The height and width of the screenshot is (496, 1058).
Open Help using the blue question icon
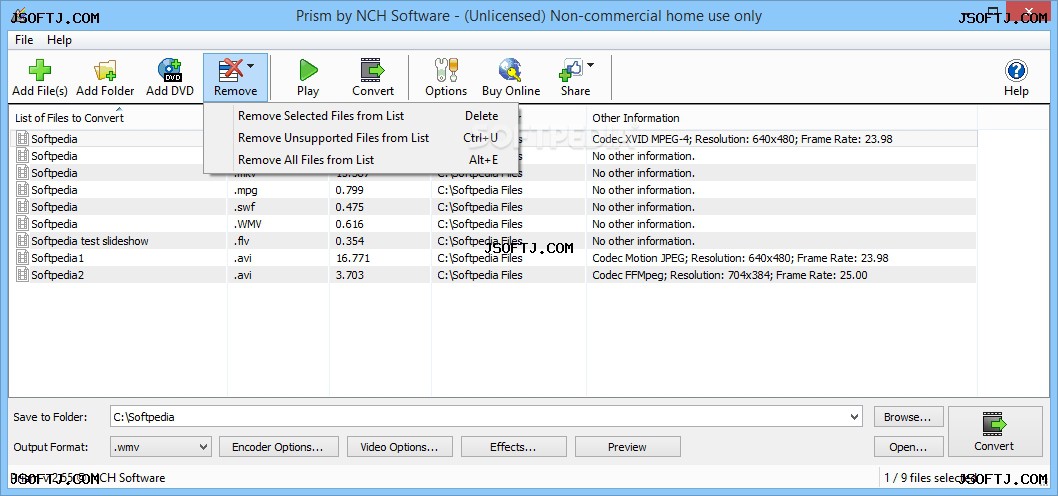pyautogui.click(x=1015, y=70)
